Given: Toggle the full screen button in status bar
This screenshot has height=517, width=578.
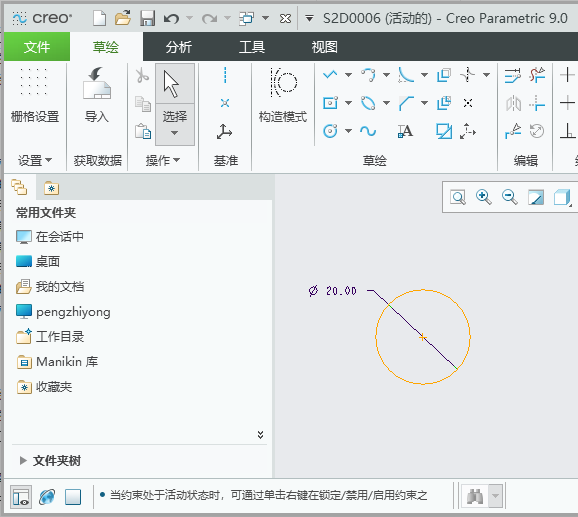Looking at the screenshot, I should (x=73, y=497).
